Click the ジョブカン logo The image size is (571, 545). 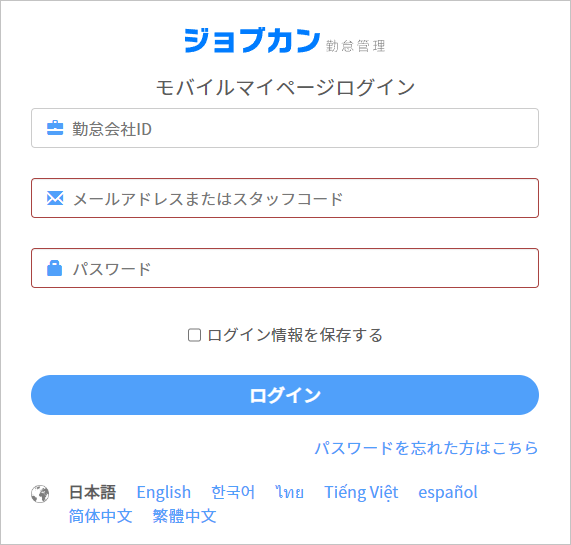click(252, 40)
